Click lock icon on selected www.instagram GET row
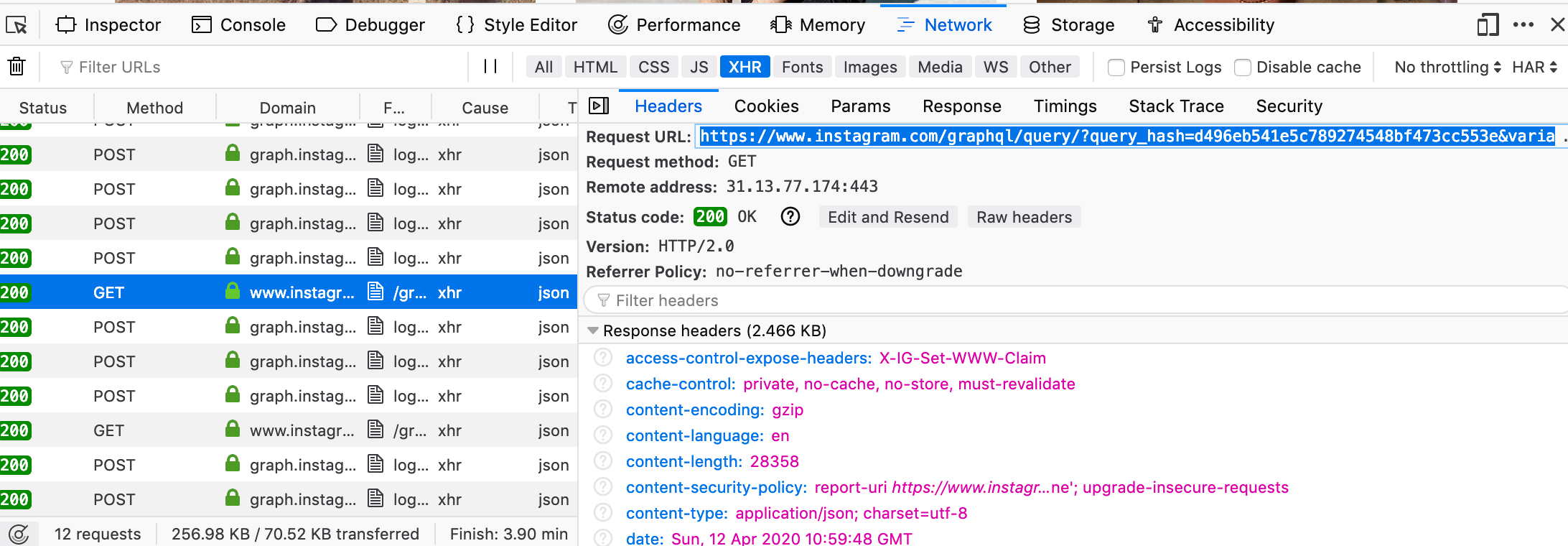Image resolution: width=1568 pixels, height=546 pixels. (232, 291)
